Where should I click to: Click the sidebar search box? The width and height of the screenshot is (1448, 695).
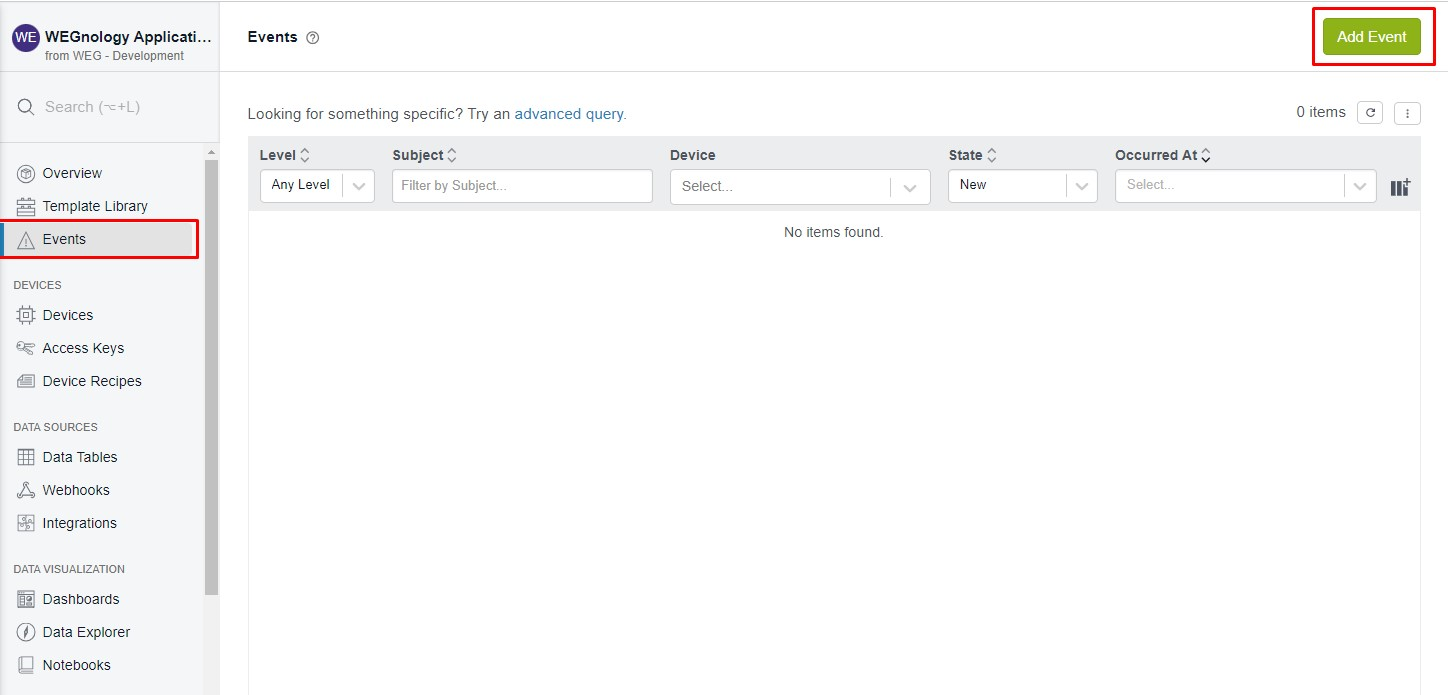click(x=110, y=107)
